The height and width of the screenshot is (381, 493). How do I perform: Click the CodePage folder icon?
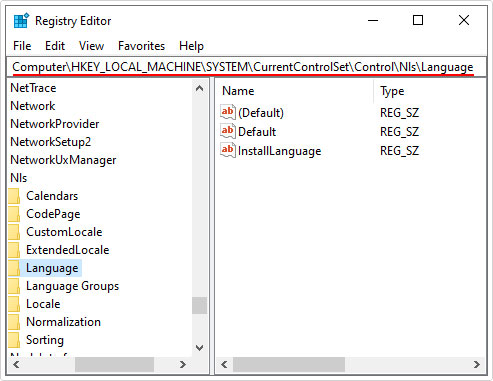point(14,214)
